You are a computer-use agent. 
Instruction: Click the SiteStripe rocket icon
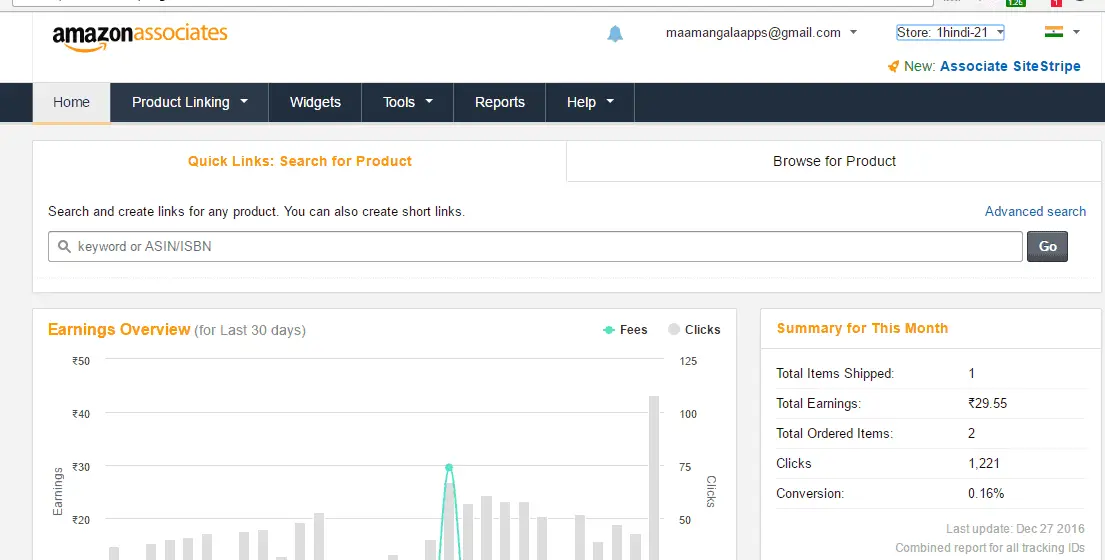click(894, 66)
